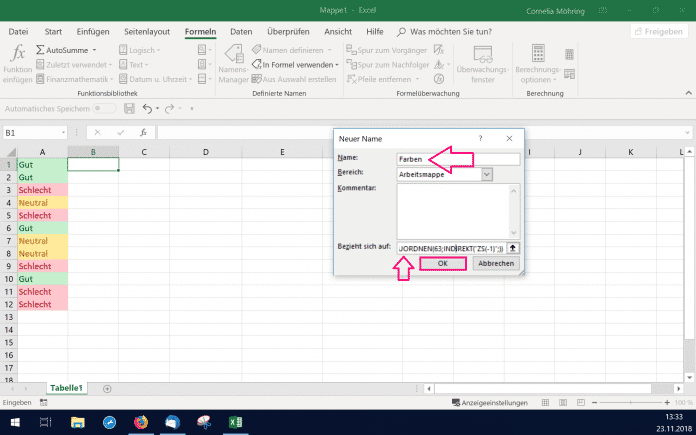The width and height of the screenshot is (696, 435).
Task: Open Firefox from the taskbar
Action: pyautogui.click(x=140, y=423)
